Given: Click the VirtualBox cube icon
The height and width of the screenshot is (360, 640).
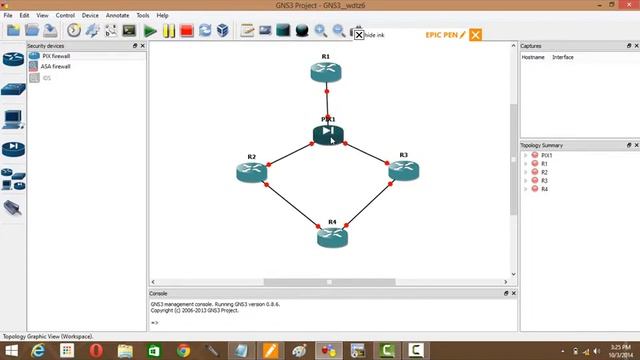Looking at the screenshot, I should click(x=223, y=31).
